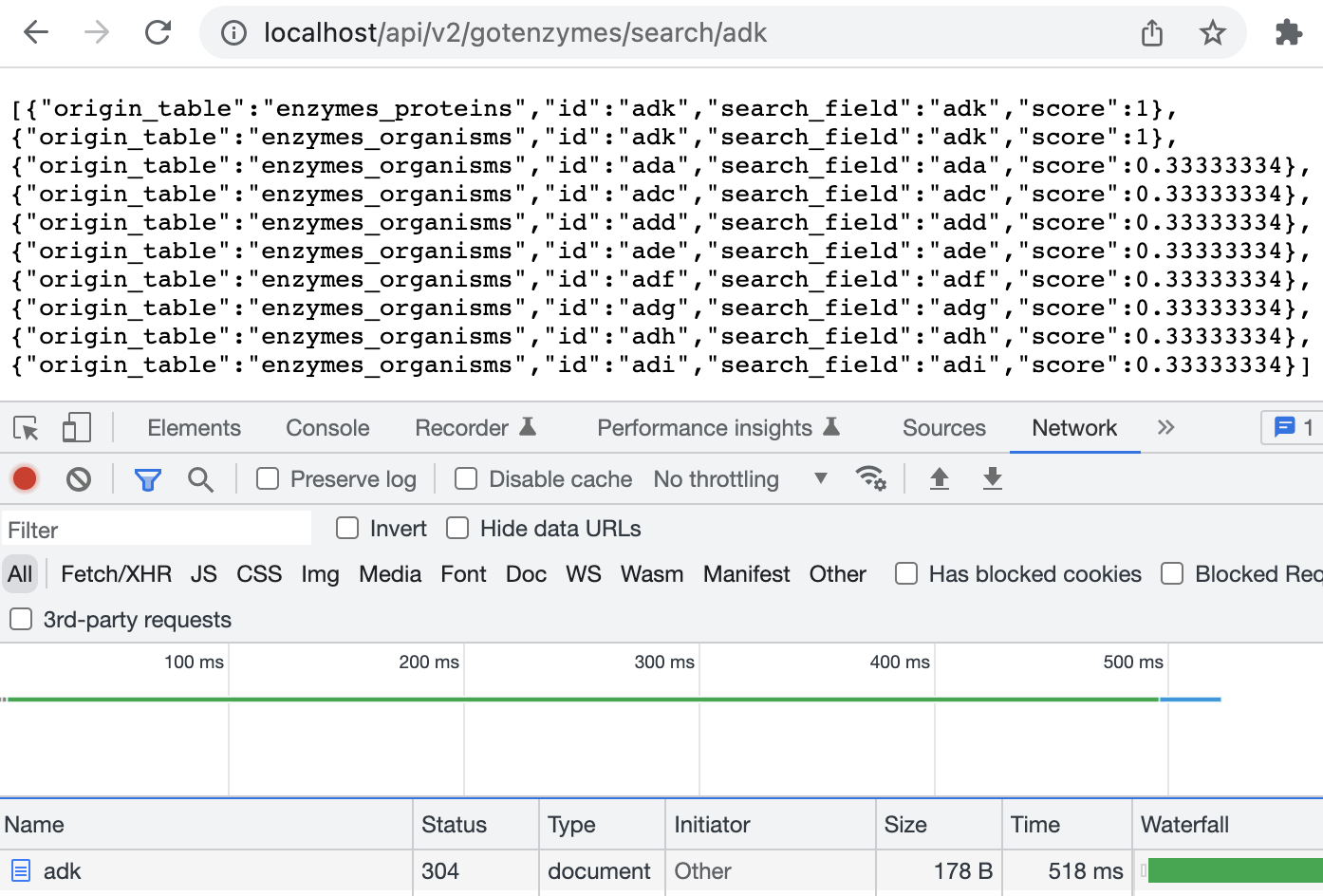Image resolution: width=1323 pixels, height=896 pixels.
Task: Open the adk request details
Action: [65, 870]
